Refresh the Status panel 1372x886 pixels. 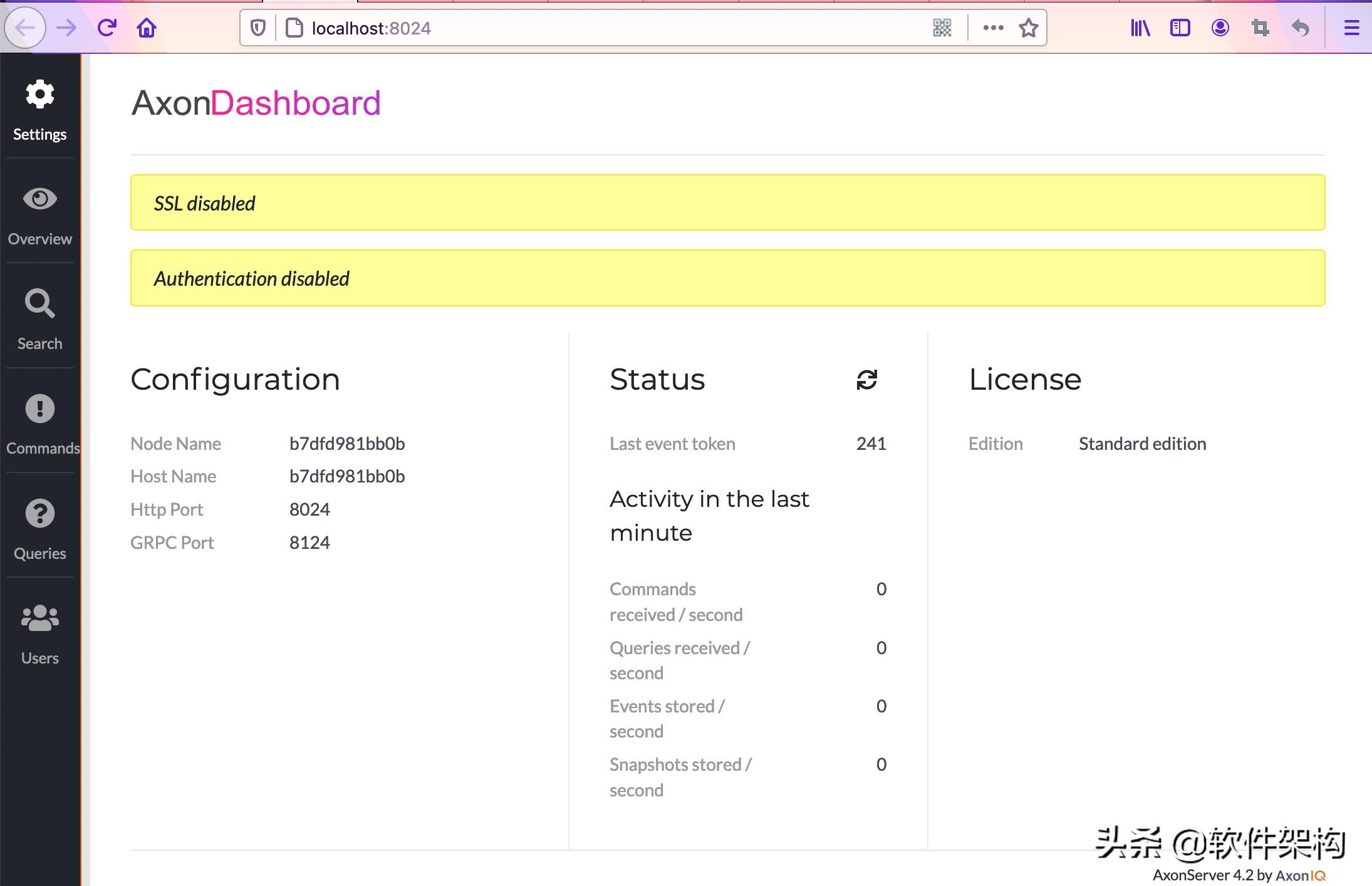coord(866,379)
